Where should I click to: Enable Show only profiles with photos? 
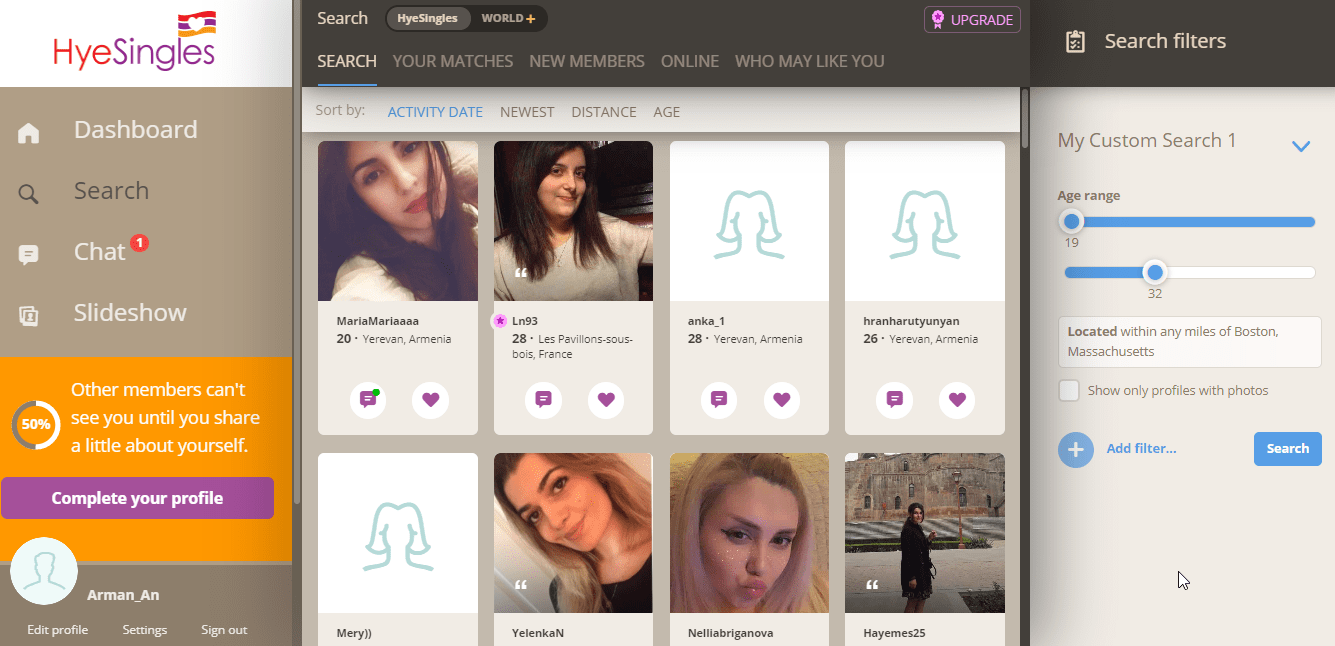1069,390
